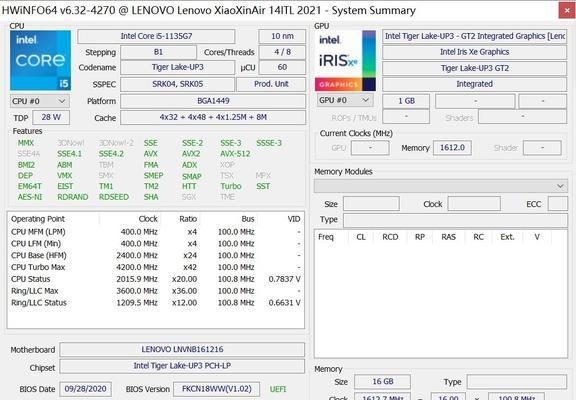
Task: Click the ECC field
Action: 558,203
